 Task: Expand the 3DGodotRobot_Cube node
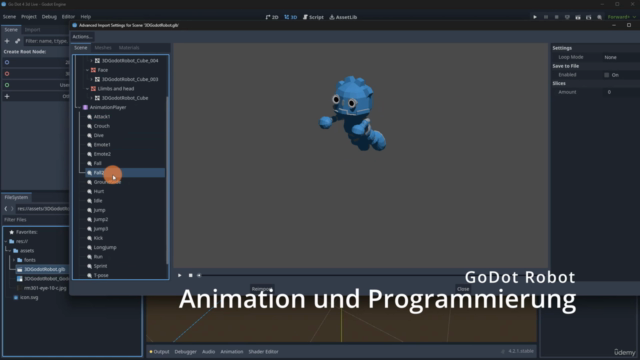pyautogui.click(x=91, y=98)
